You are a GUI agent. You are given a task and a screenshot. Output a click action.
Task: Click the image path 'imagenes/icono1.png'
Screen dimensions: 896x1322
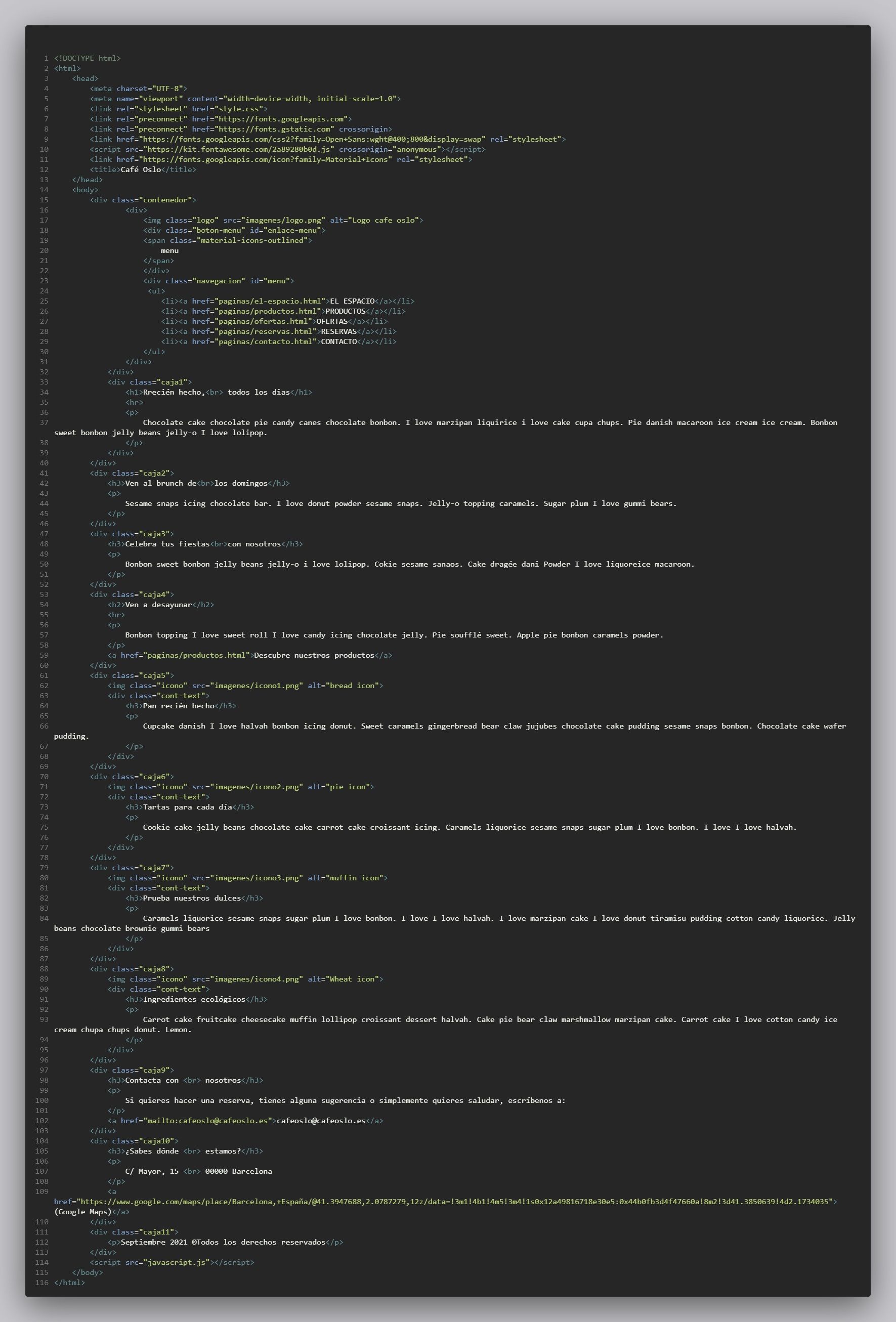(x=257, y=686)
